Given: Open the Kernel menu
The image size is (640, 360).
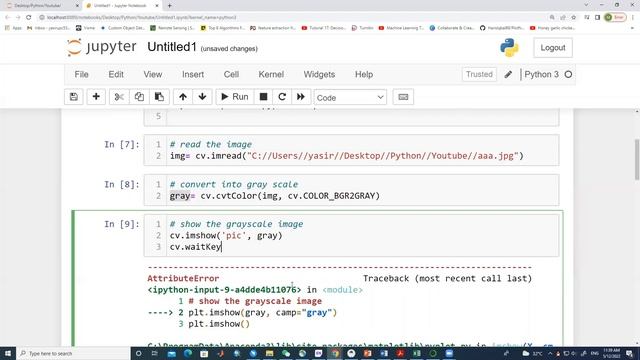Looking at the screenshot, I should (271, 74).
